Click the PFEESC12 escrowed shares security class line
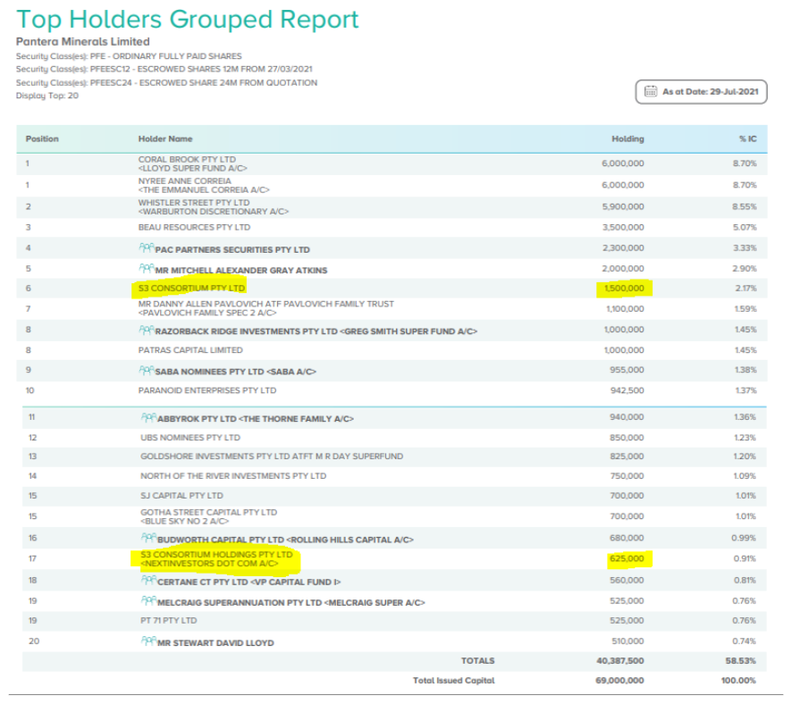The height and width of the screenshot is (704, 800). tap(164, 69)
